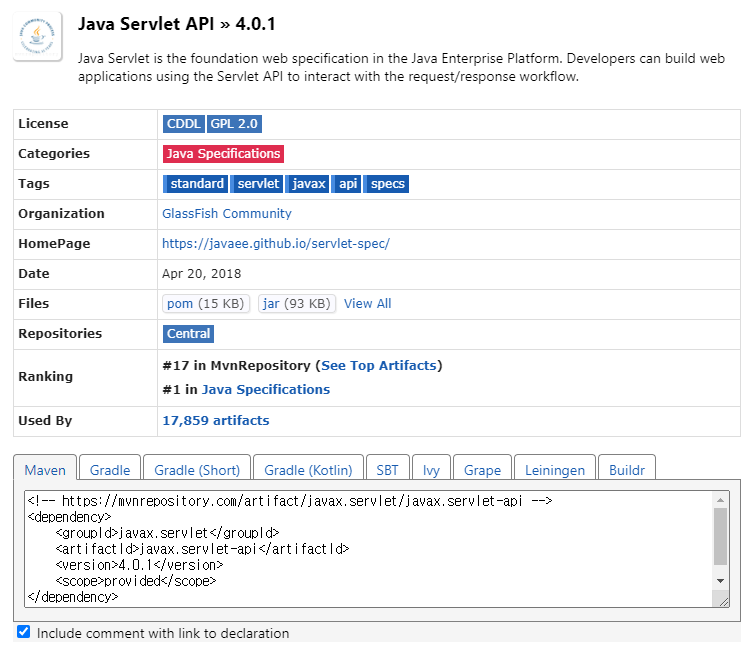Image resolution: width=753 pixels, height=648 pixels.
Task: Click the 'Java Servlet API » 4.0.1' heading
Action: point(177,24)
